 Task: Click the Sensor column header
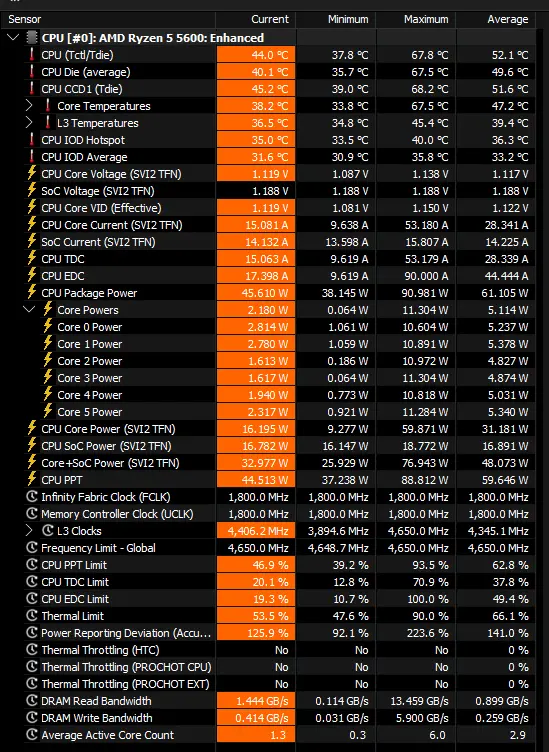[24, 19]
